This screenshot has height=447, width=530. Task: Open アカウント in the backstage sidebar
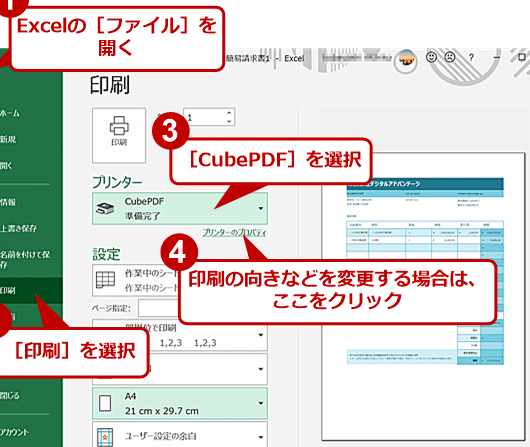coord(15,432)
